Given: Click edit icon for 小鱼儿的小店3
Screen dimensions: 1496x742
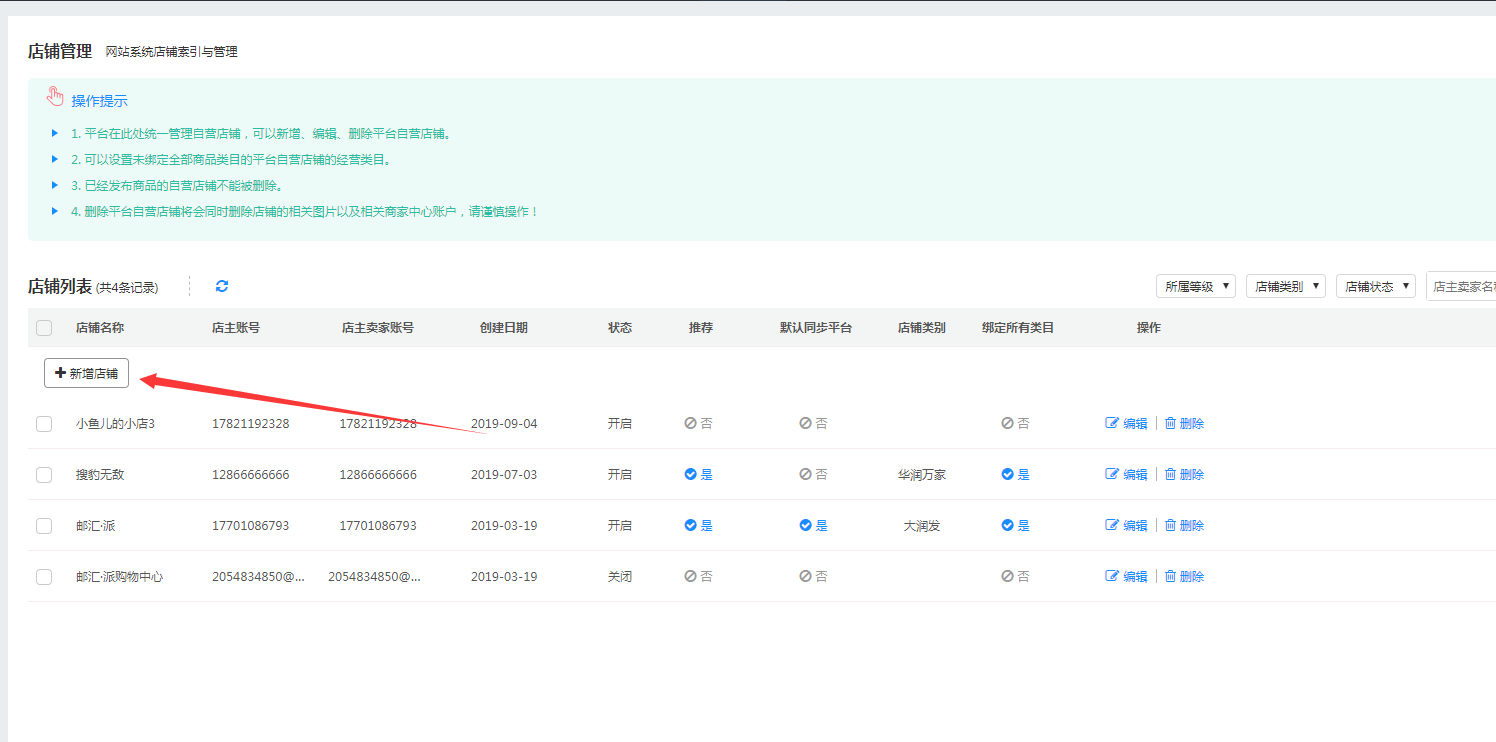Looking at the screenshot, I should pyautogui.click(x=1112, y=423).
